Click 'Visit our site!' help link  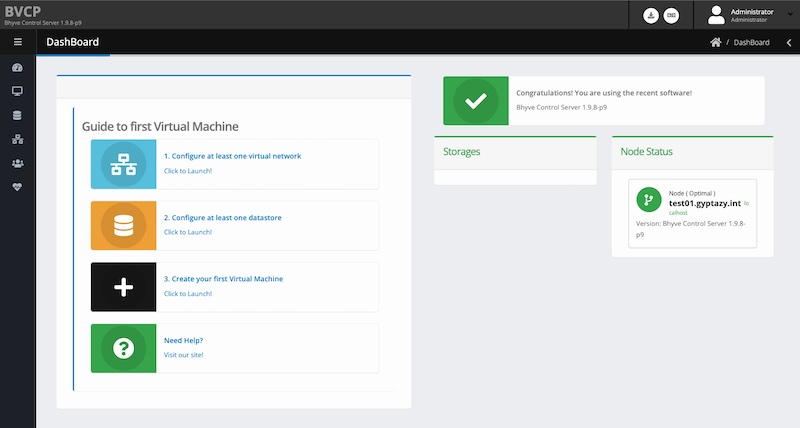183,355
